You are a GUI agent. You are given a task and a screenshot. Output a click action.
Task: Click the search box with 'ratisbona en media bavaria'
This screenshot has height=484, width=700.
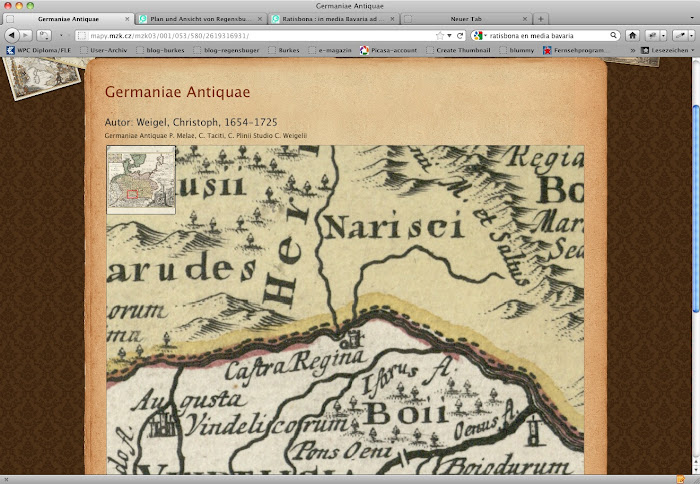tap(548, 35)
